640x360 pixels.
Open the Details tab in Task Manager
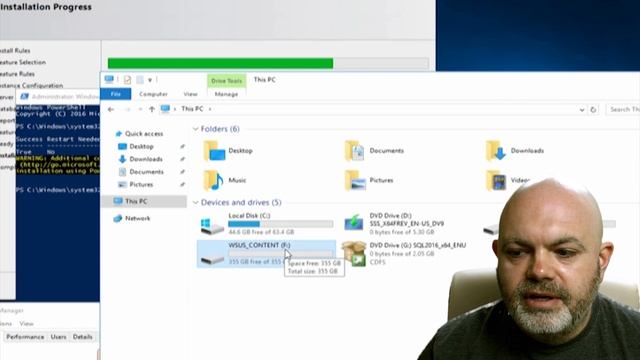point(82,337)
